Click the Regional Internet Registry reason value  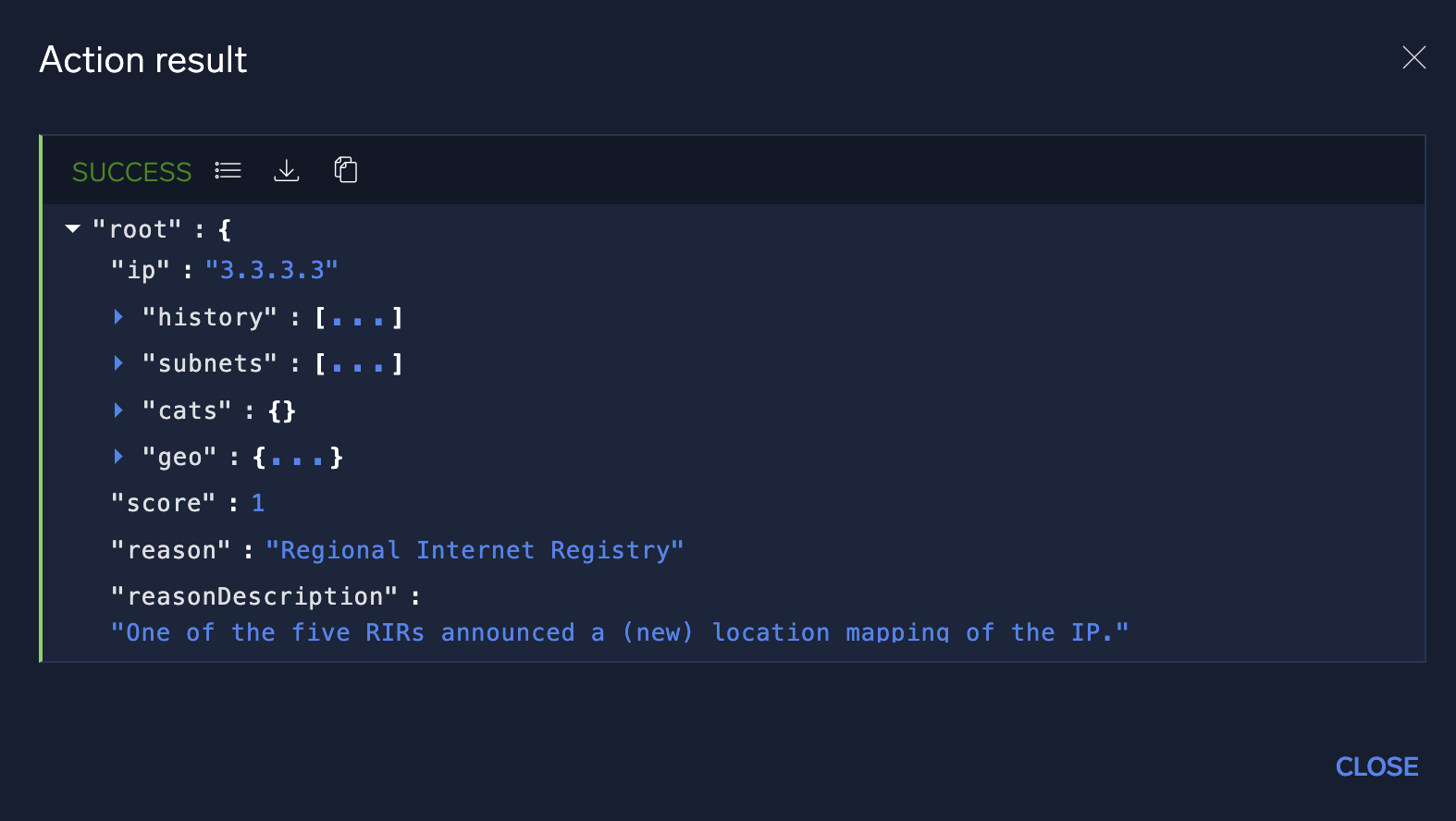(x=475, y=549)
